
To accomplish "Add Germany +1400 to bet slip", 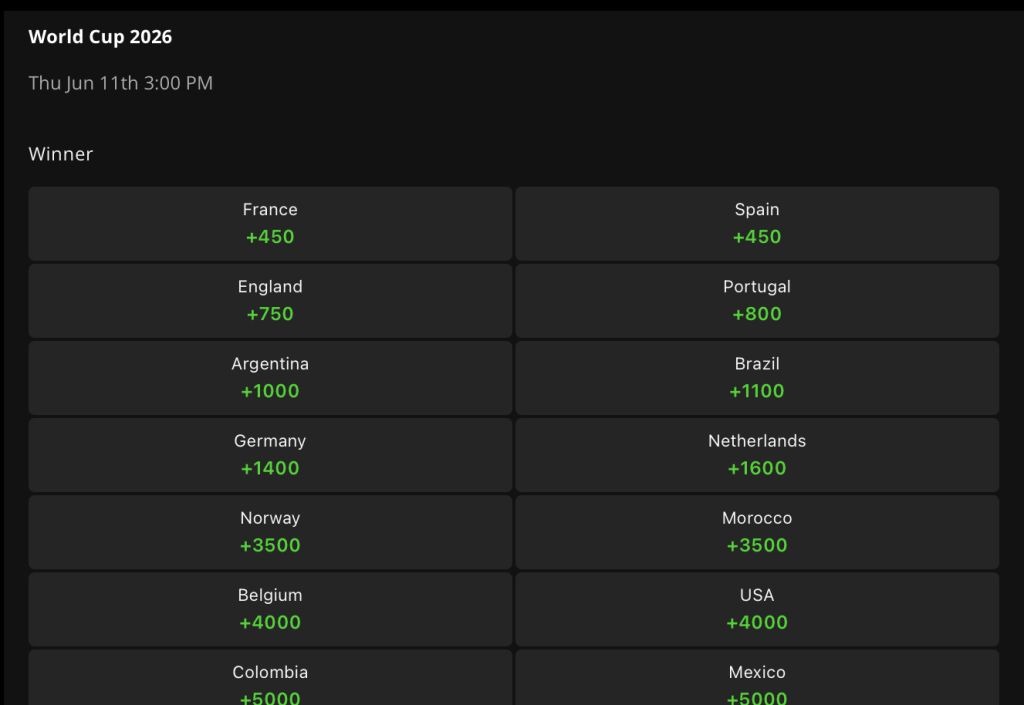I will pos(270,455).
